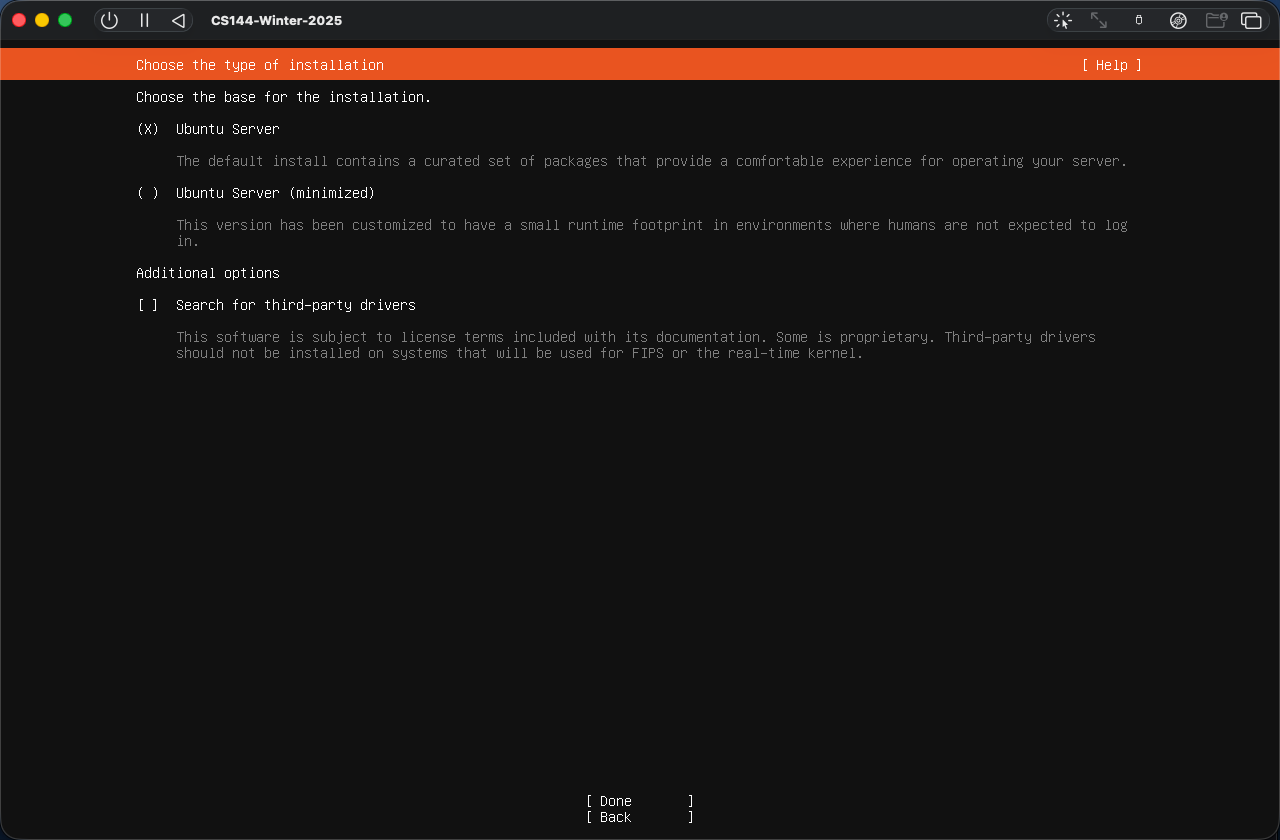Restart the VM using the triangle icon
The width and height of the screenshot is (1280, 840).
tap(178, 20)
